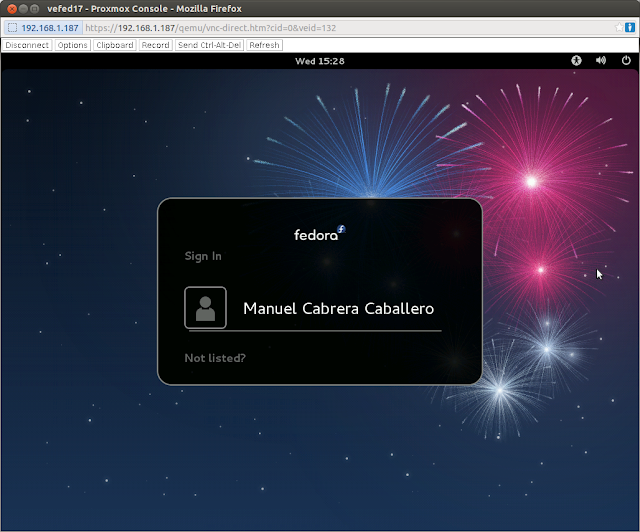Click the blue info icon in address bar

(x=630, y=27)
